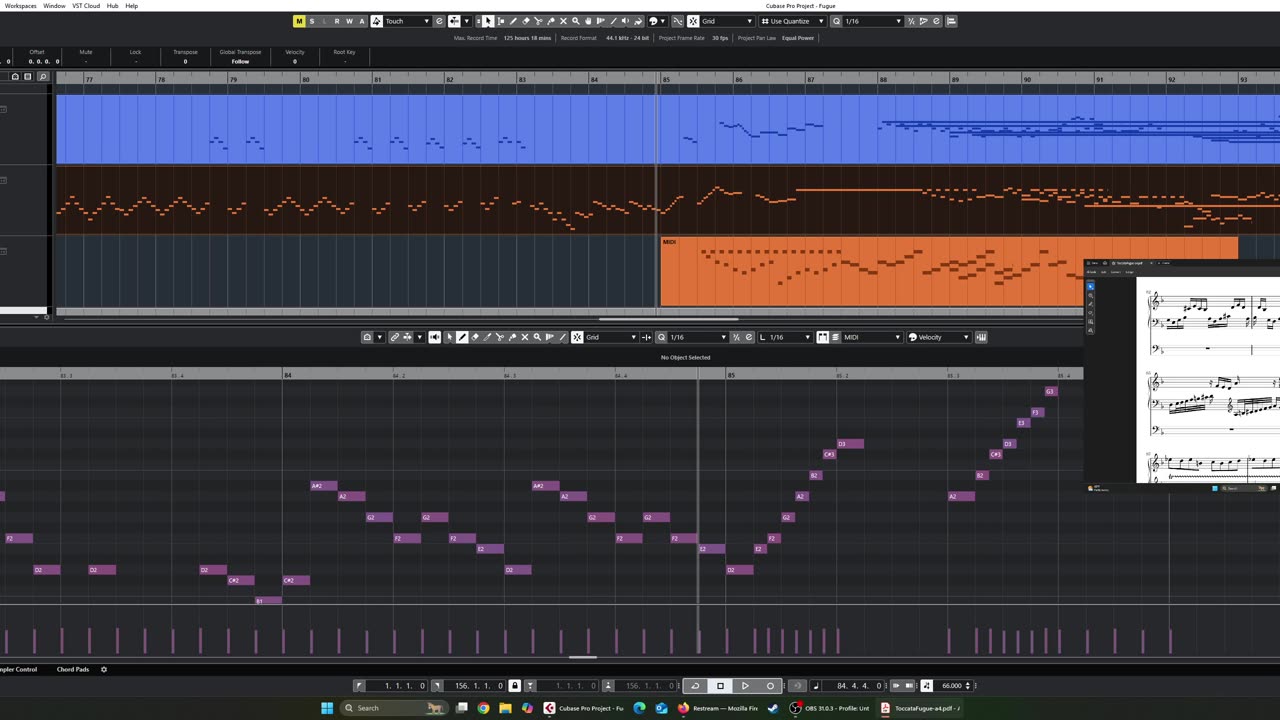Screen dimensions: 1280x720
Task: Toggle global Write automation (W) button
Action: coord(349,21)
